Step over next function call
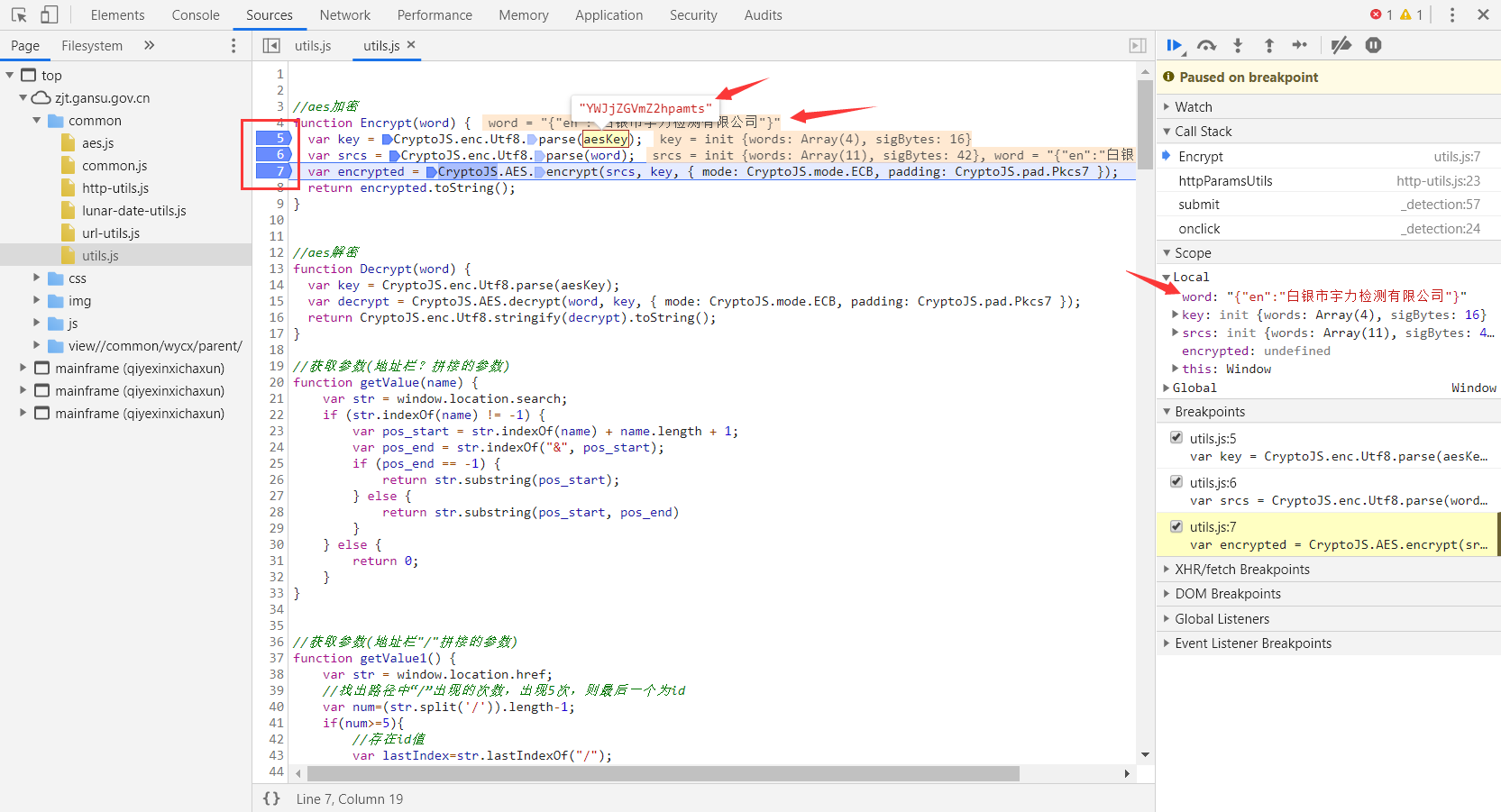 pyautogui.click(x=1206, y=46)
